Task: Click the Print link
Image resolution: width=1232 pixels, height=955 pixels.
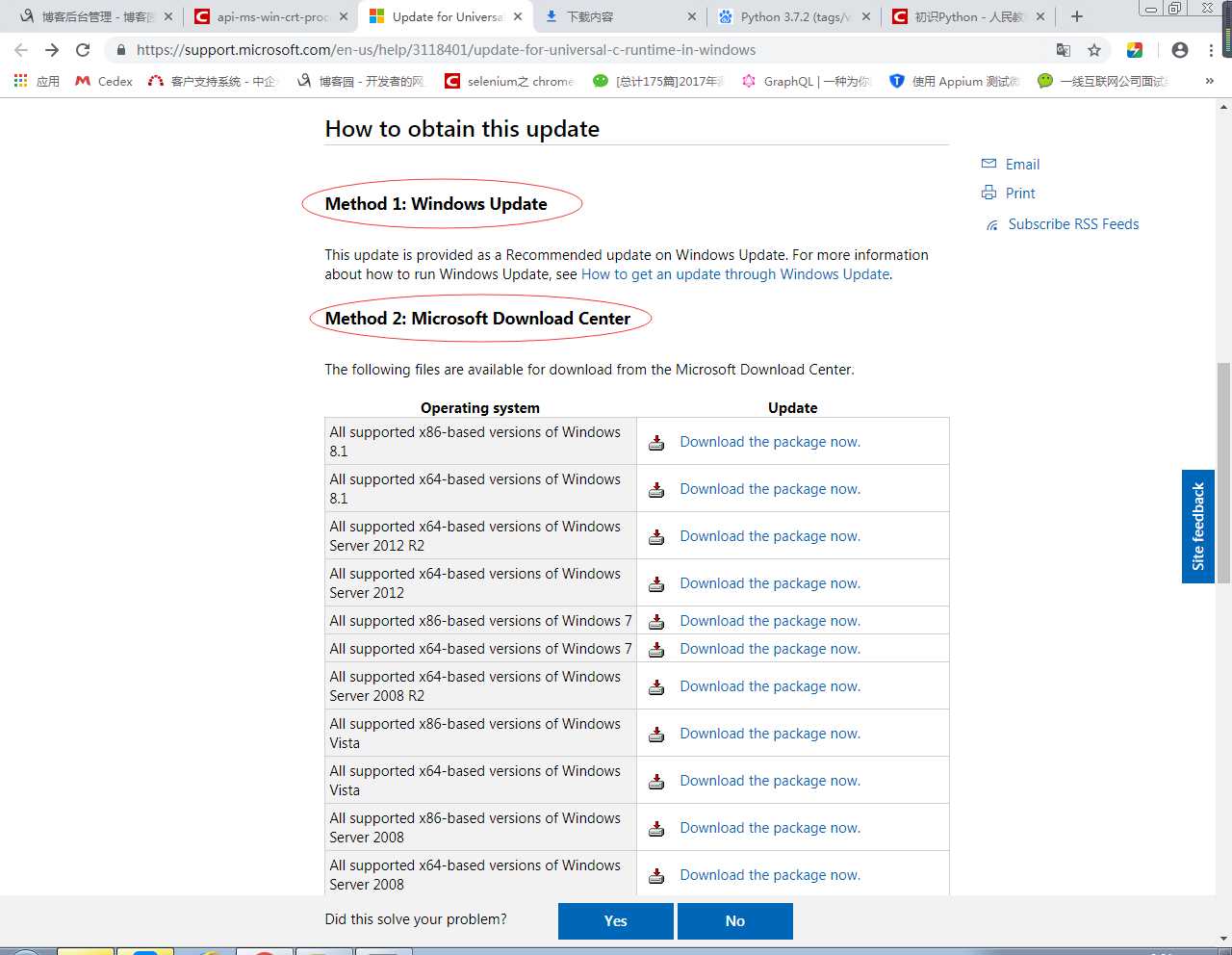Action: coord(1020,194)
